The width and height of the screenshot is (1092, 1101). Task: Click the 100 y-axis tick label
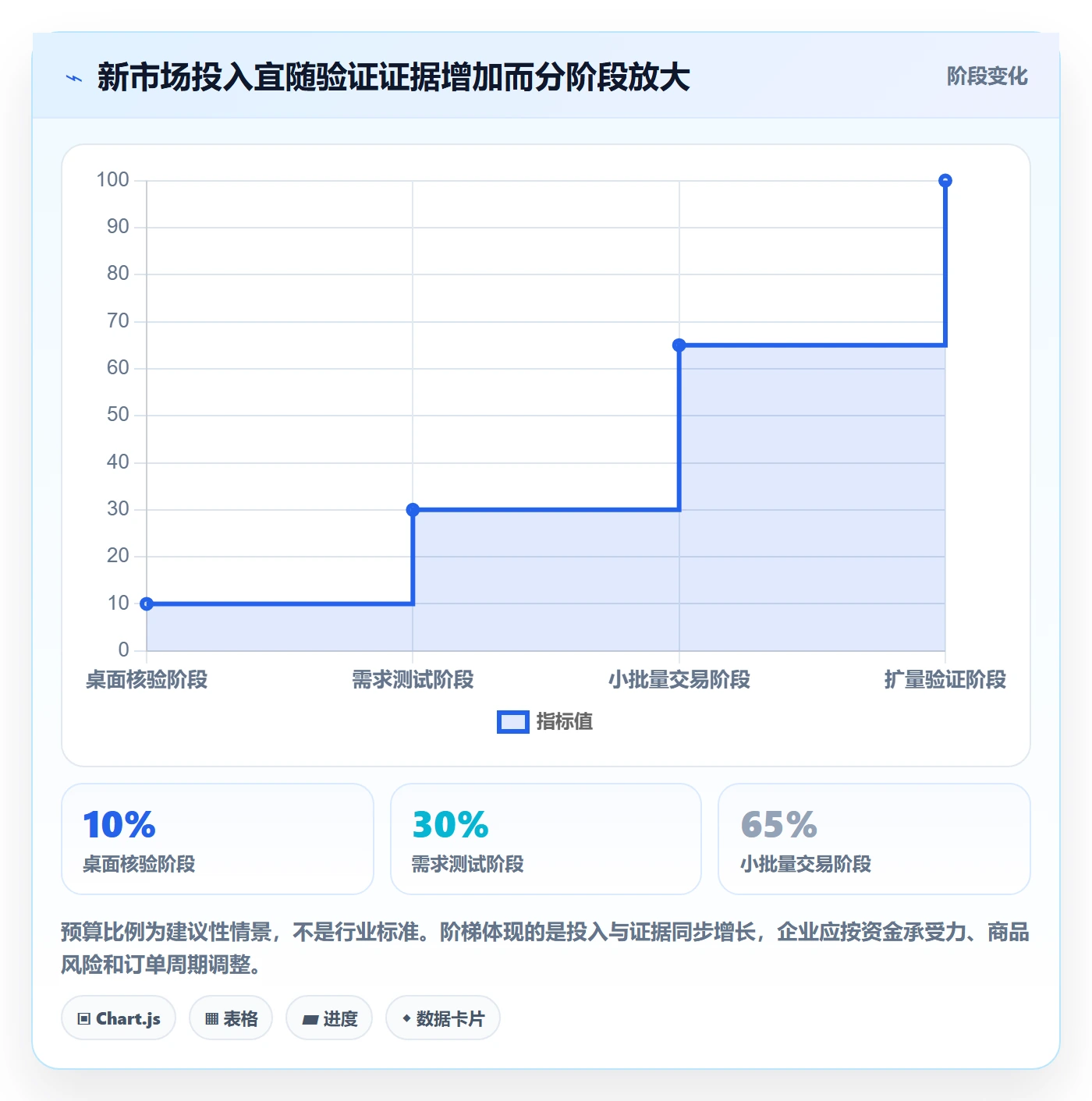click(x=112, y=180)
